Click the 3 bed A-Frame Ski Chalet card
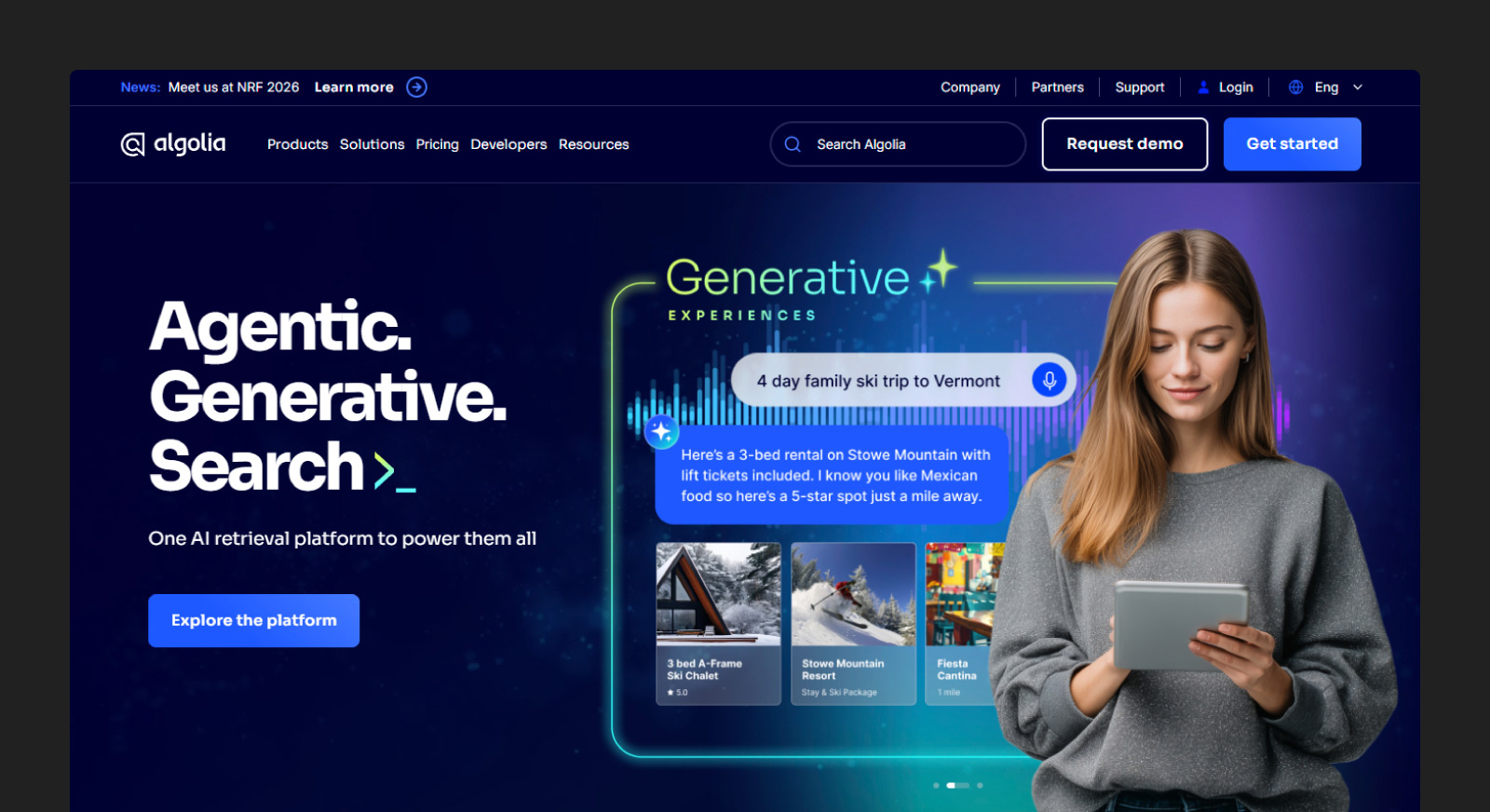The width and height of the screenshot is (1490, 812). (x=718, y=624)
